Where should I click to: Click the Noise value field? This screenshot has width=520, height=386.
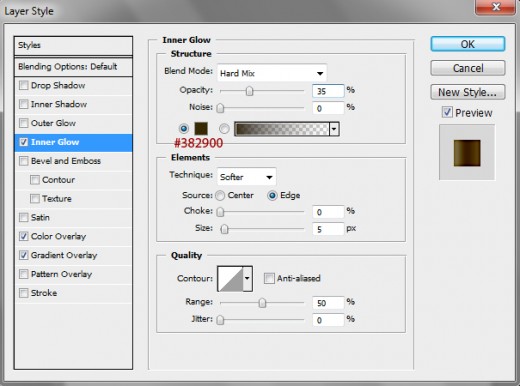[x=328, y=108]
